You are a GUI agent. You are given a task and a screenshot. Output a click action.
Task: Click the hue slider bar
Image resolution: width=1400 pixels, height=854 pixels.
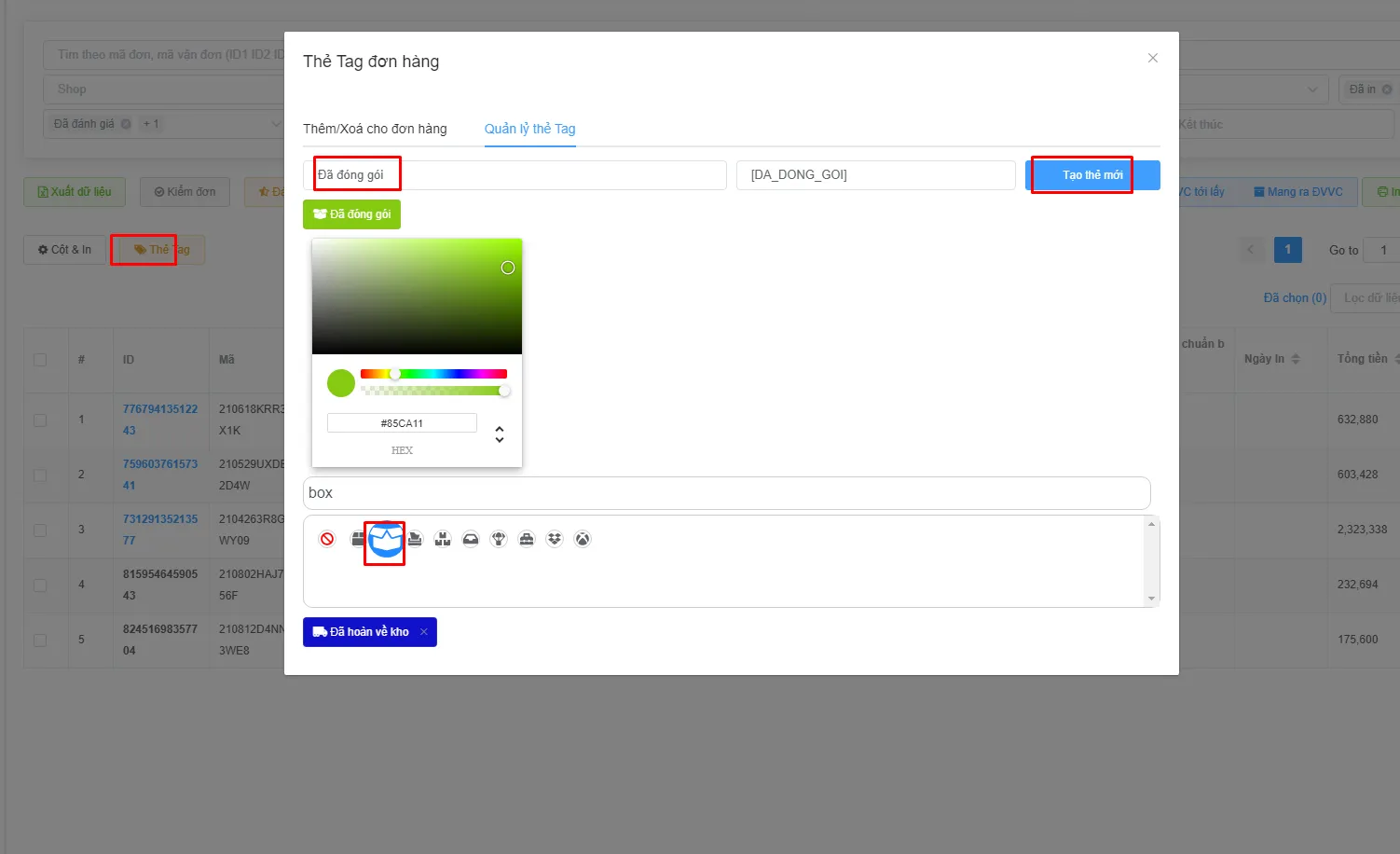click(433, 374)
